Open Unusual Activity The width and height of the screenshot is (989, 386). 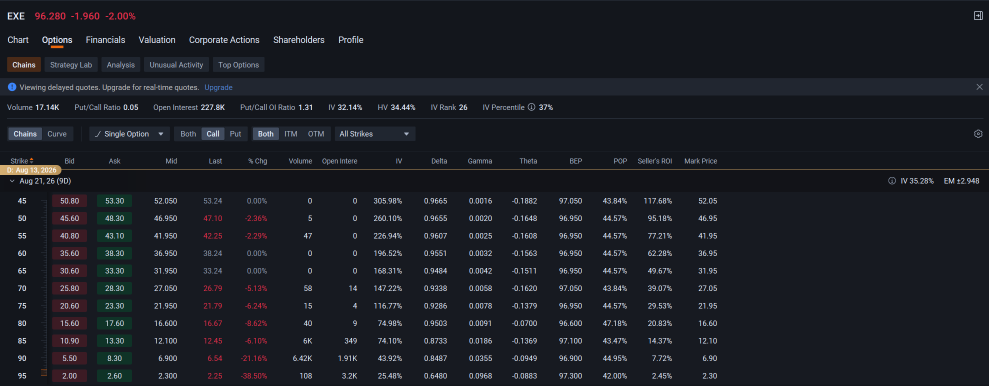pos(177,65)
